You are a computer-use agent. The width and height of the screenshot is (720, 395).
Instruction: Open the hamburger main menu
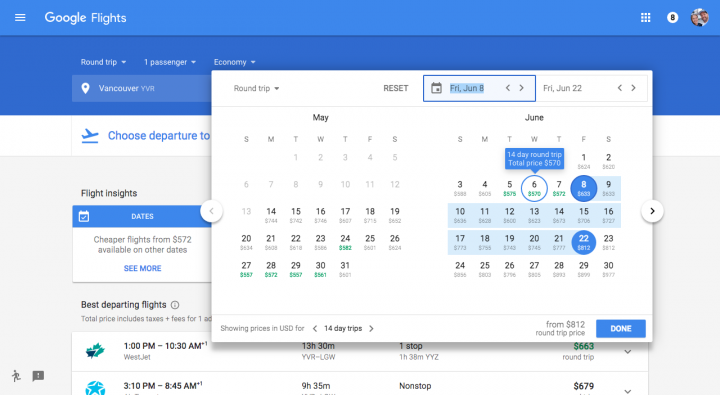[20, 17]
